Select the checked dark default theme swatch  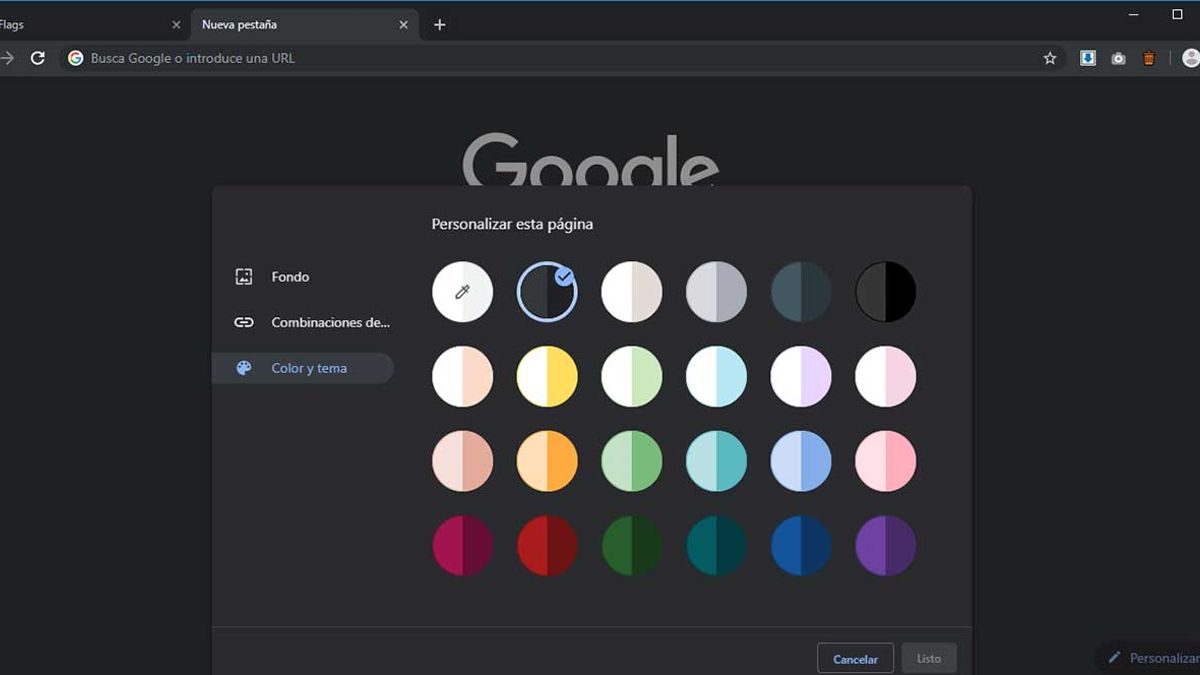pyautogui.click(x=547, y=292)
